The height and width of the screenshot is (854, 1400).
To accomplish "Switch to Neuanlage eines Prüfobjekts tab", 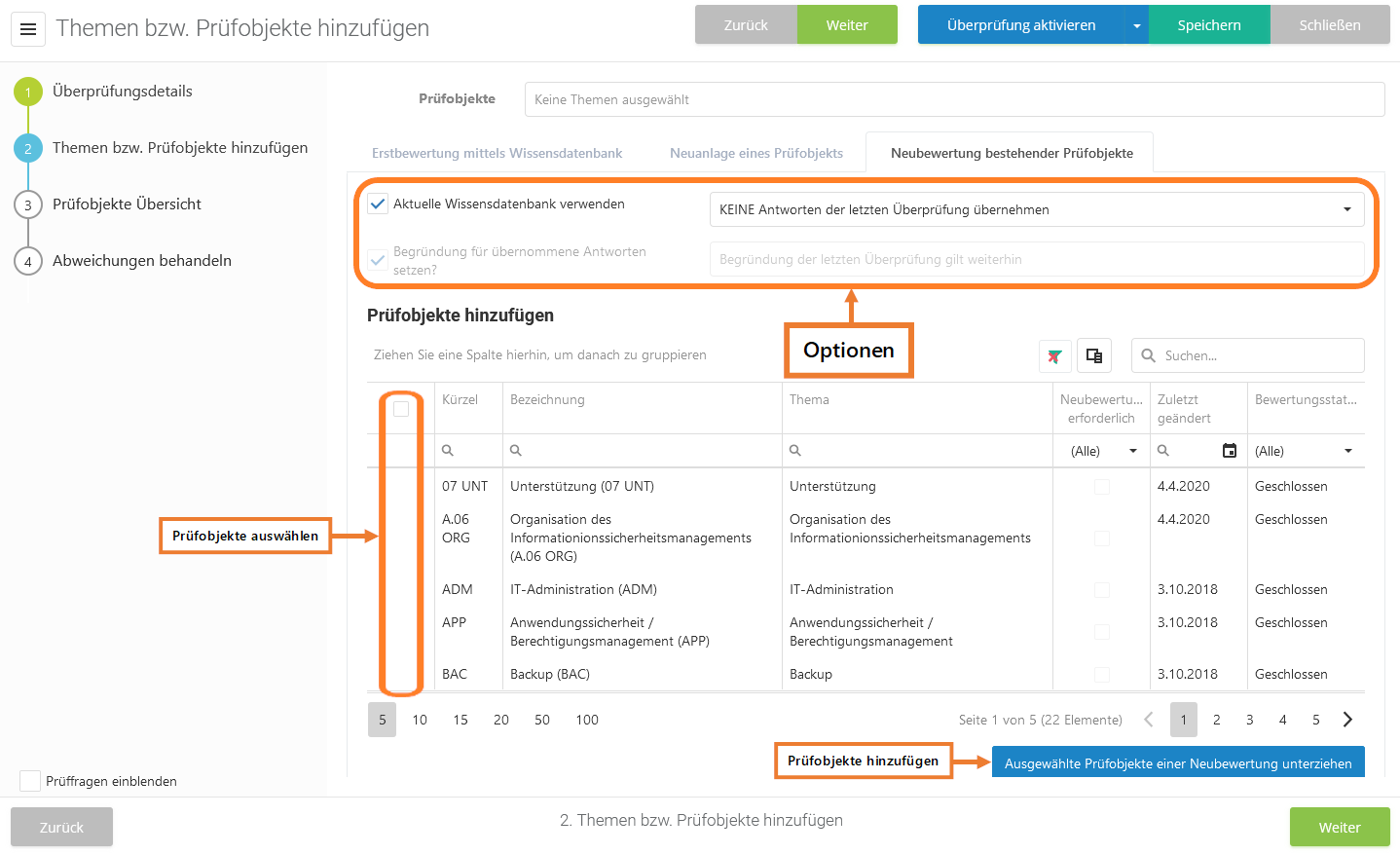I will point(756,153).
